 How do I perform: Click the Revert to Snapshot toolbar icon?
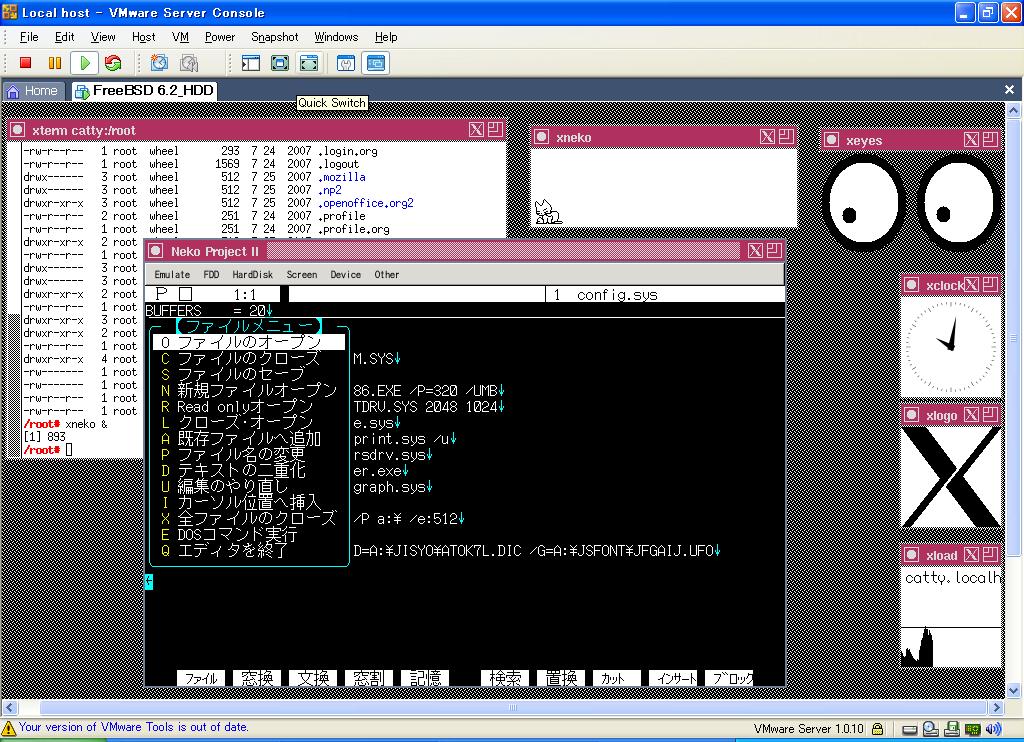point(189,63)
